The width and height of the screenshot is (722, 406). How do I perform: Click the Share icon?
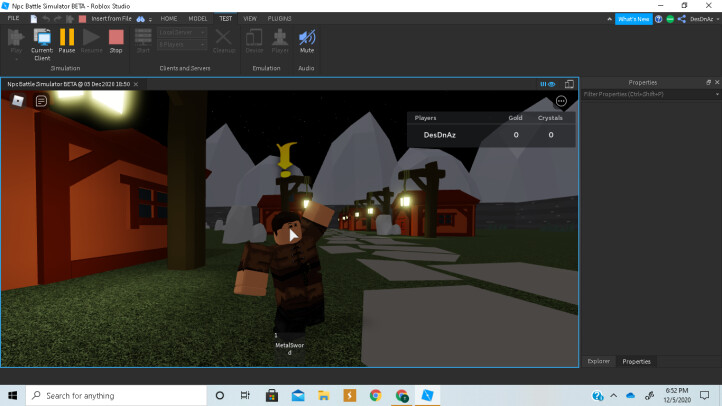click(x=682, y=19)
